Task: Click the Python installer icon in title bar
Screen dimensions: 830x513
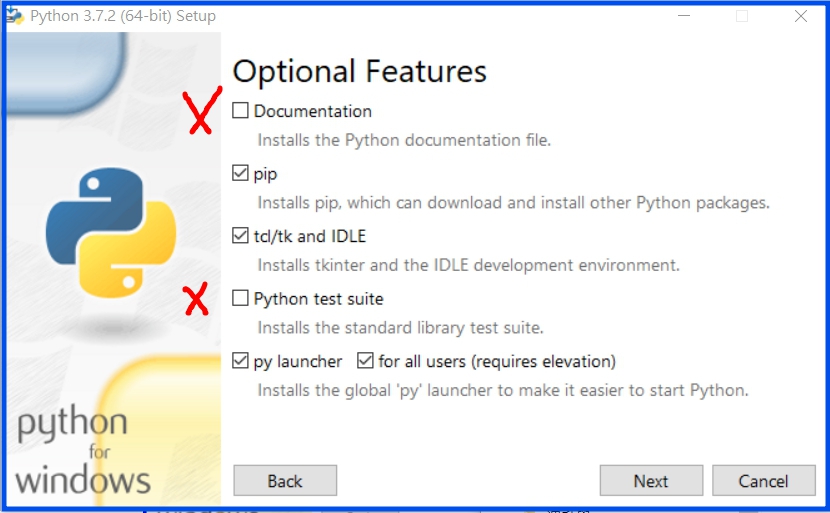Action: [x=14, y=16]
